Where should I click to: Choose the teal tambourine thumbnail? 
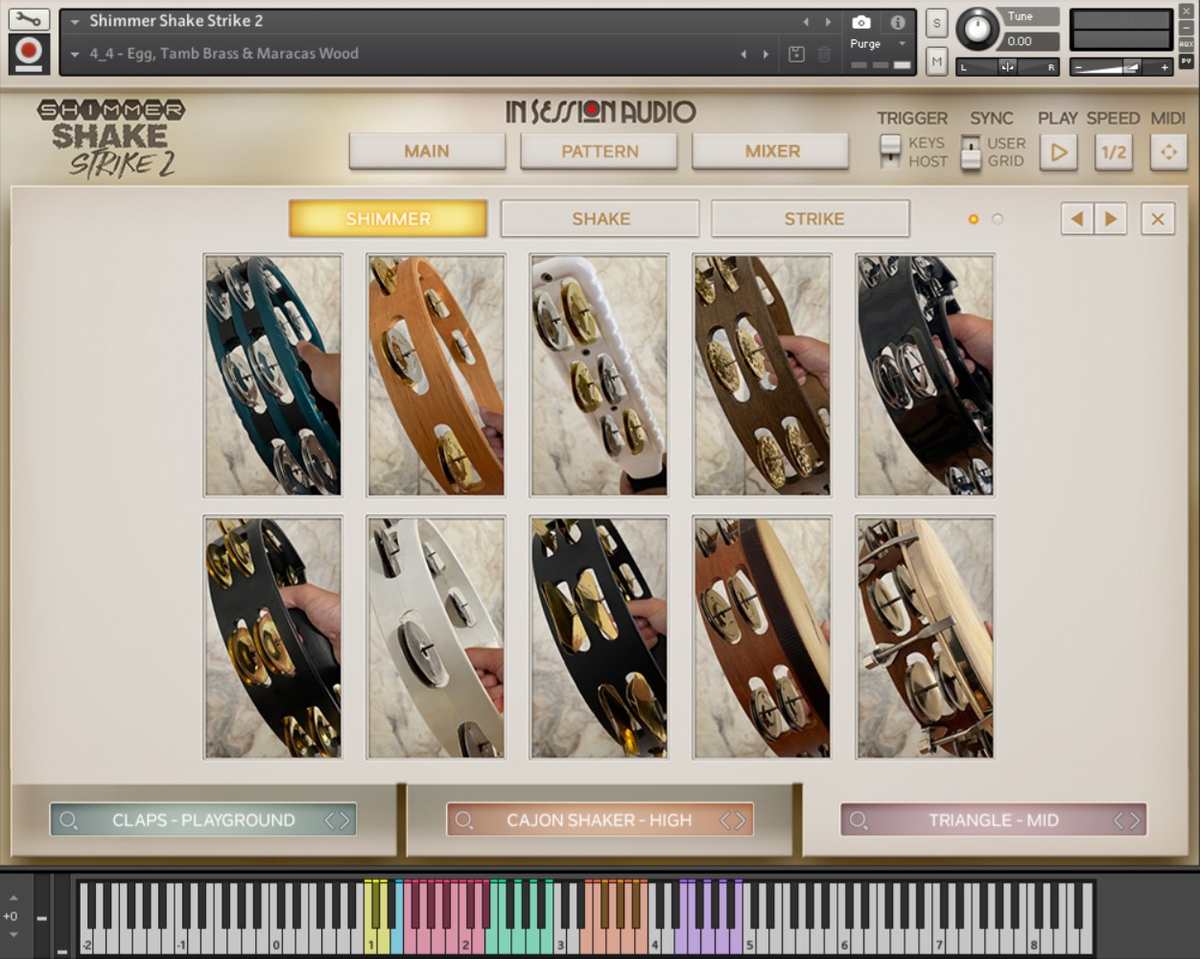pos(273,375)
